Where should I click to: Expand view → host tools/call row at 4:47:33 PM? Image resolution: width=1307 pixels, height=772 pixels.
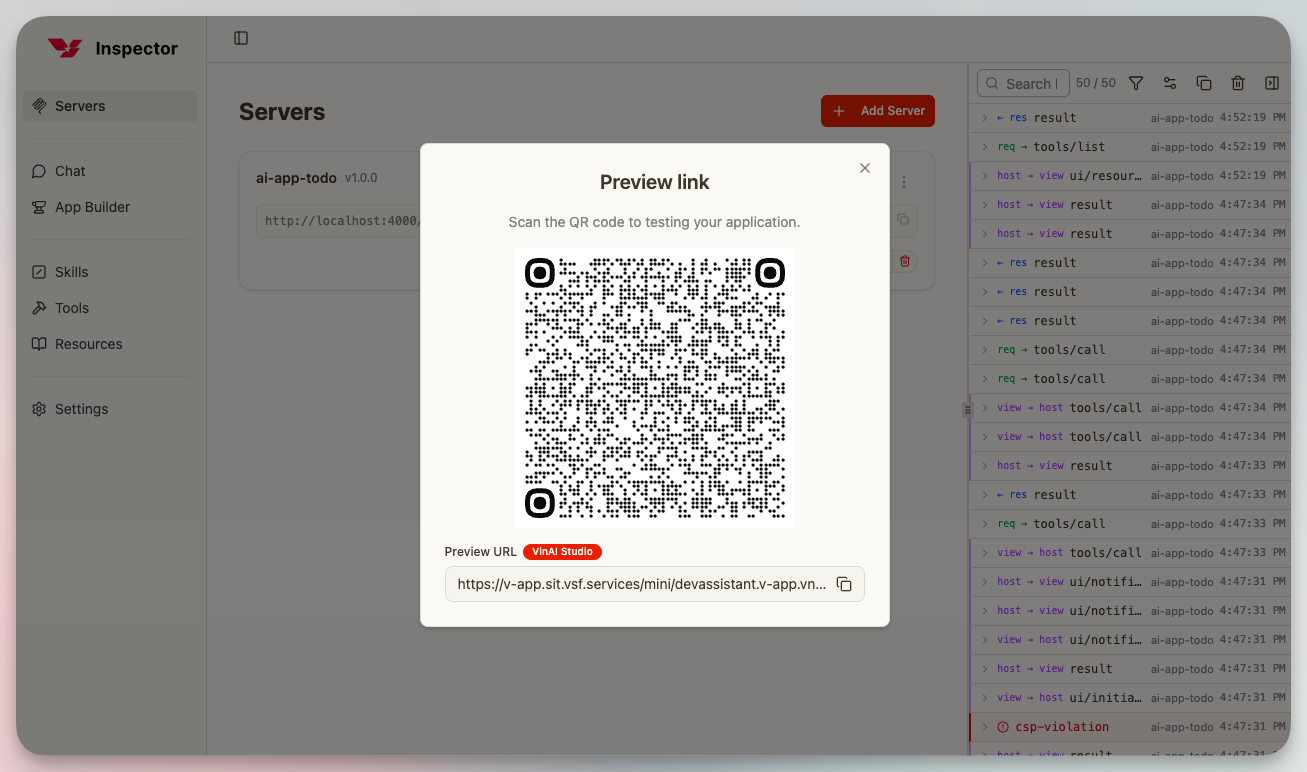1130,553
